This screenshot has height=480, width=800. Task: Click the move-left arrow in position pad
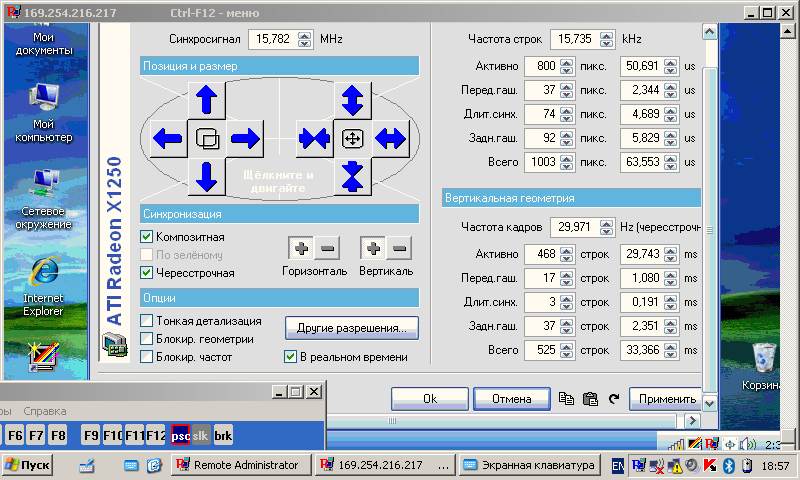point(167,137)
